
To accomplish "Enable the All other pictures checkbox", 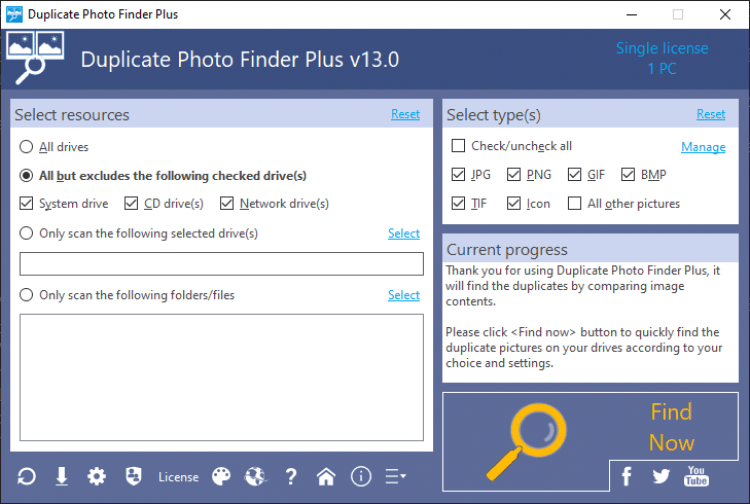I will tap(574, 204).
